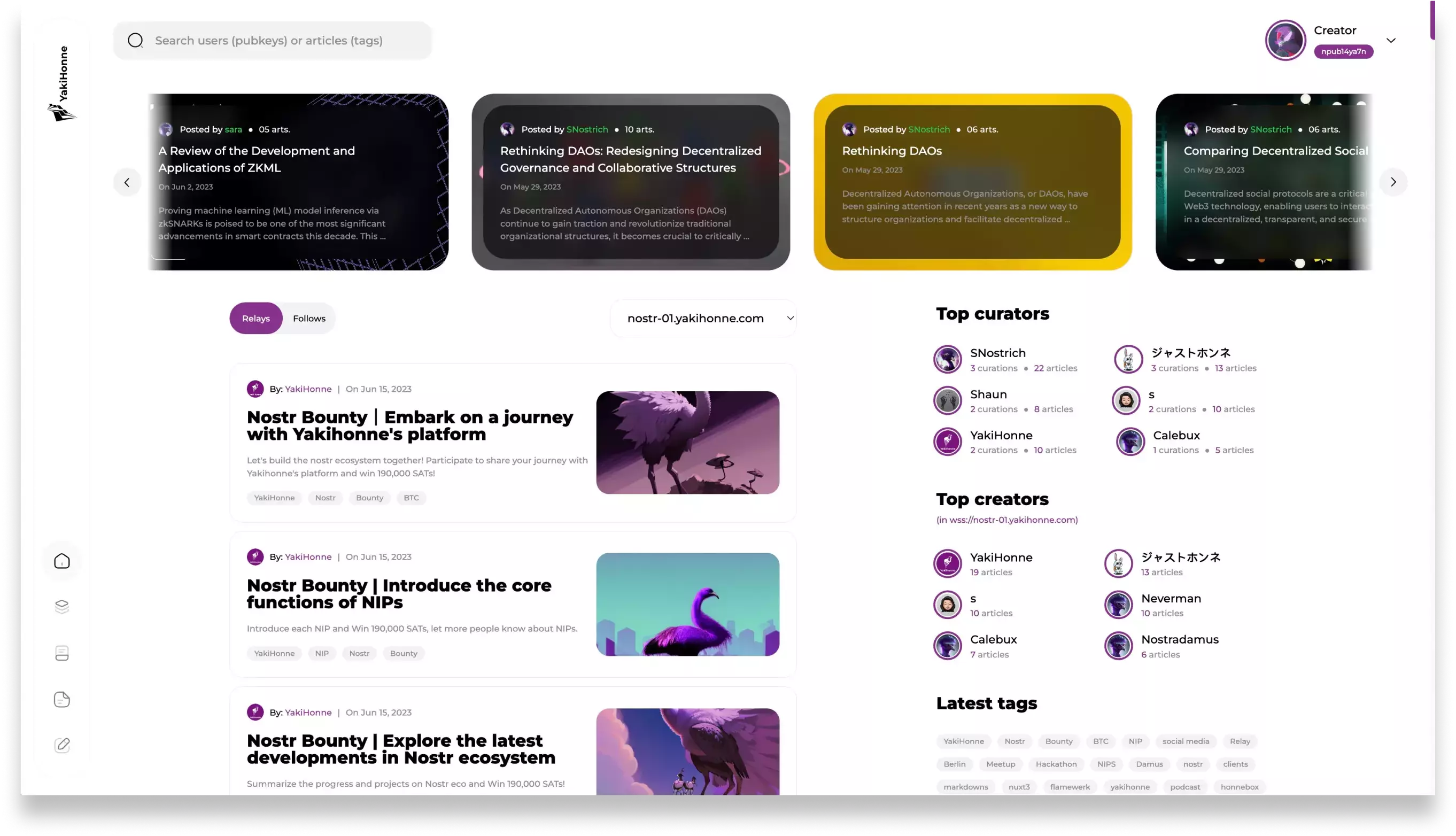This screenshot has height=836, width=1456.
Task: Switch to the Relays feed
Action: (x=255, y=319)
